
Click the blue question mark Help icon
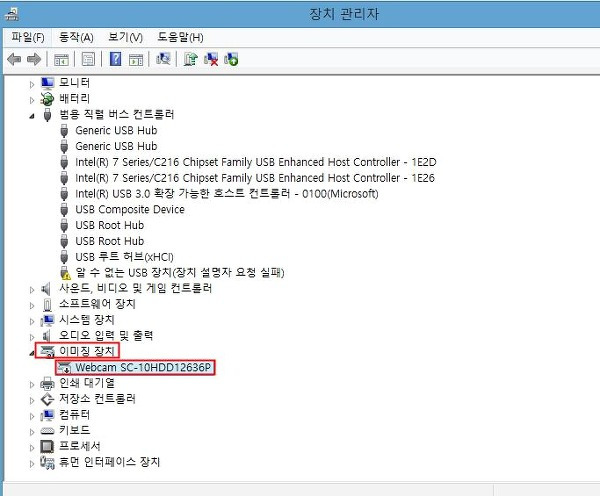pyautogui.click(x=116, y=59)
